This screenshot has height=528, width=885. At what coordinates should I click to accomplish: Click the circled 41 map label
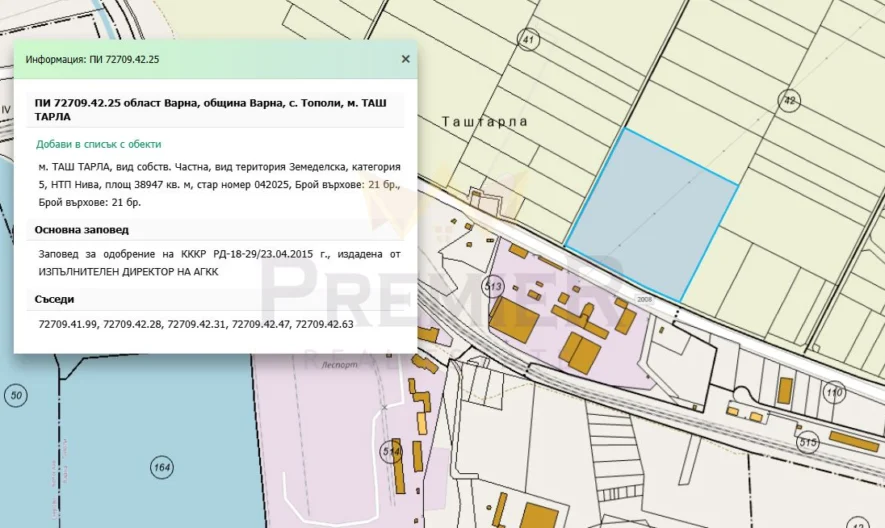point(528,40)
